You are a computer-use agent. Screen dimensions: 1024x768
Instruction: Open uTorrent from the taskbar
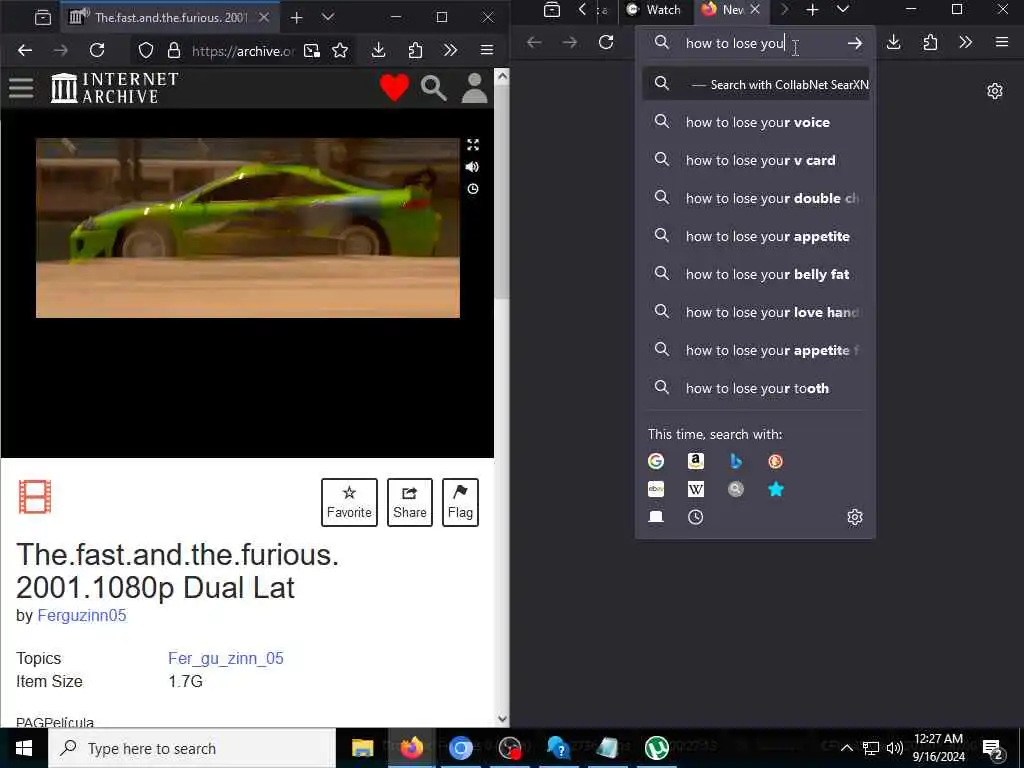[x=656, y=748]
